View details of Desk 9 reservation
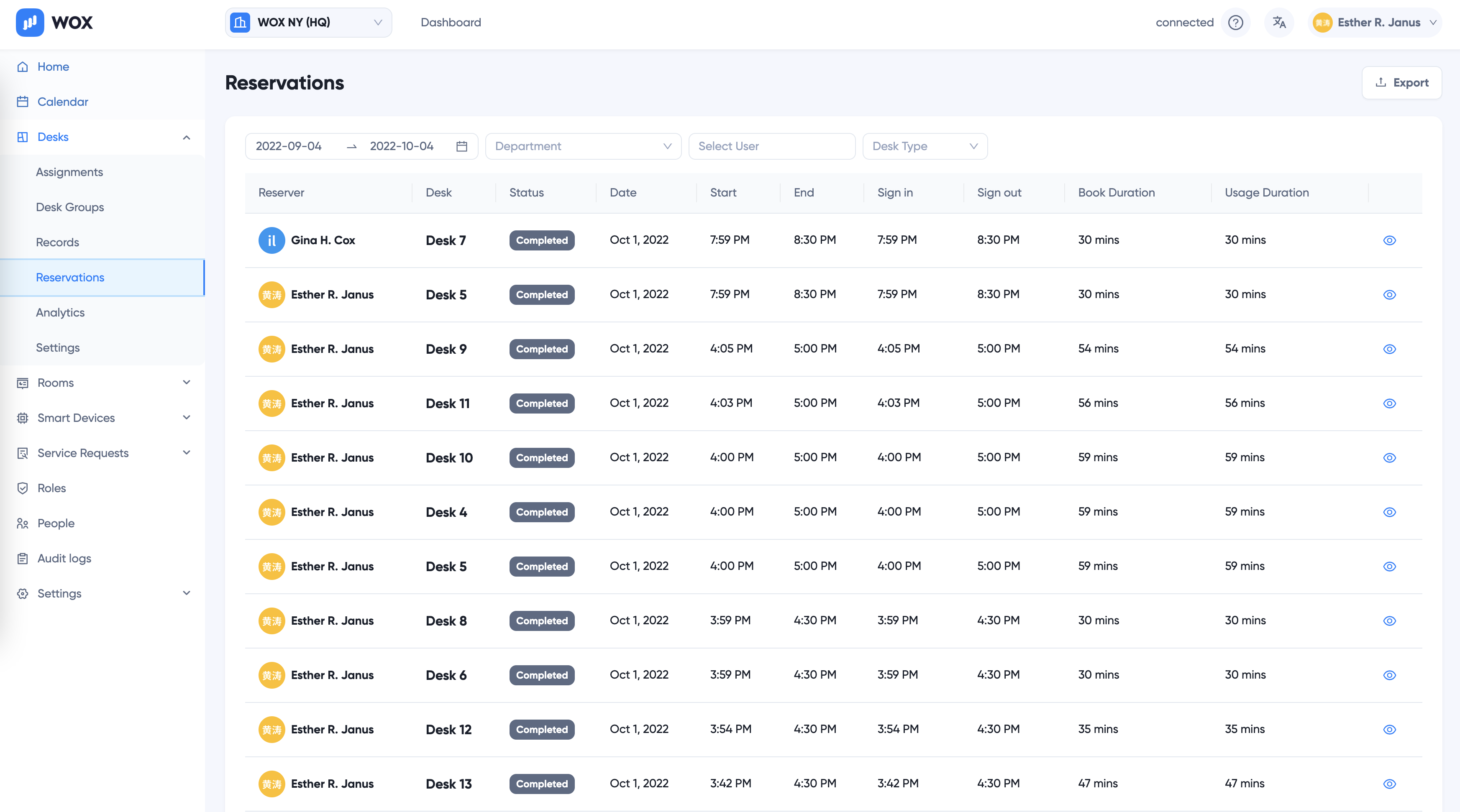This screenshot has height=812, width=1460. tap(1390, 349)
